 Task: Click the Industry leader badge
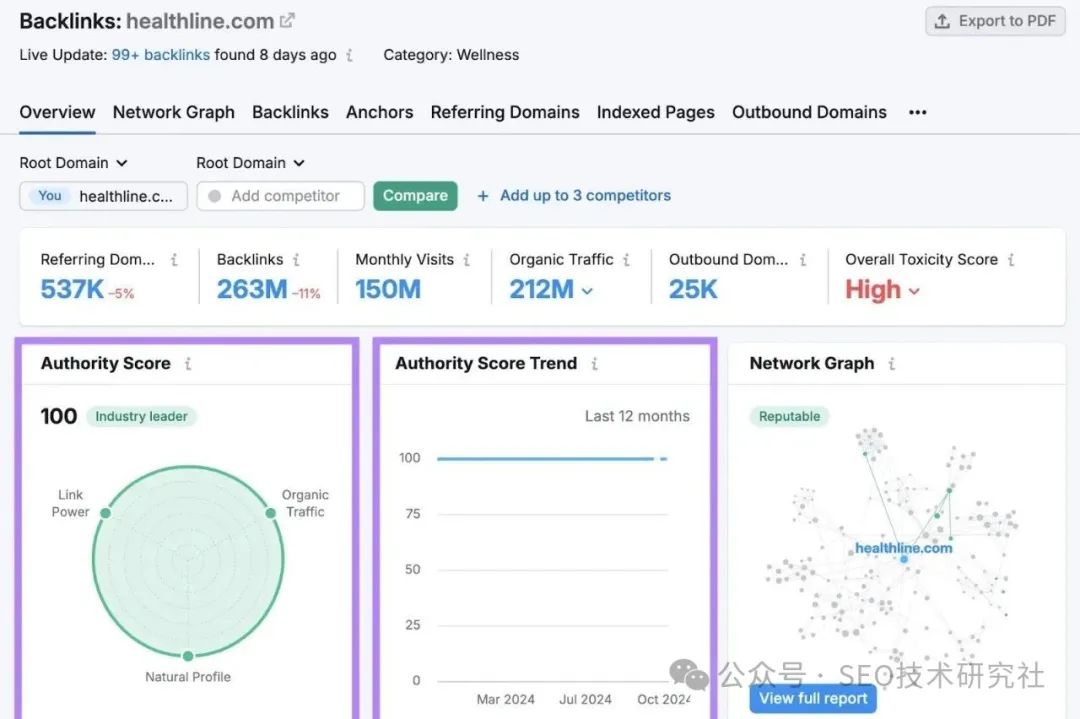[x=141, y=417]
